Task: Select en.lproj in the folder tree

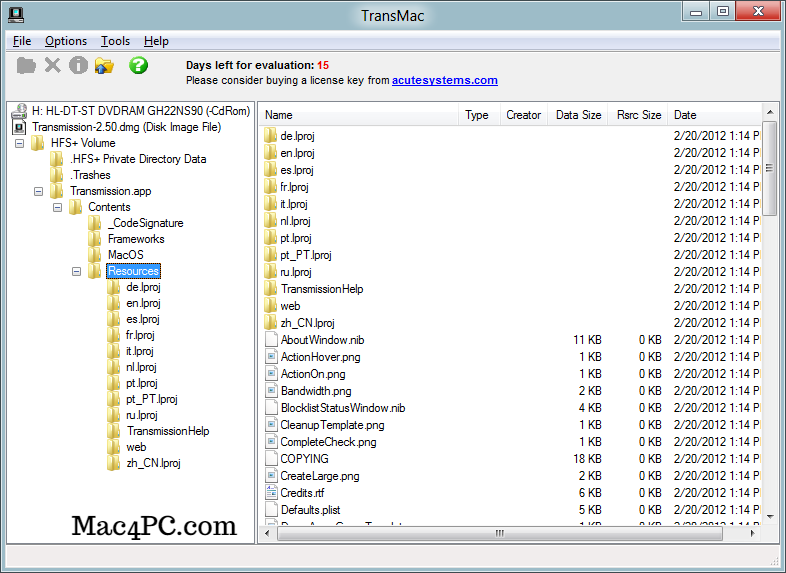Action: click(x=143, y=303)
